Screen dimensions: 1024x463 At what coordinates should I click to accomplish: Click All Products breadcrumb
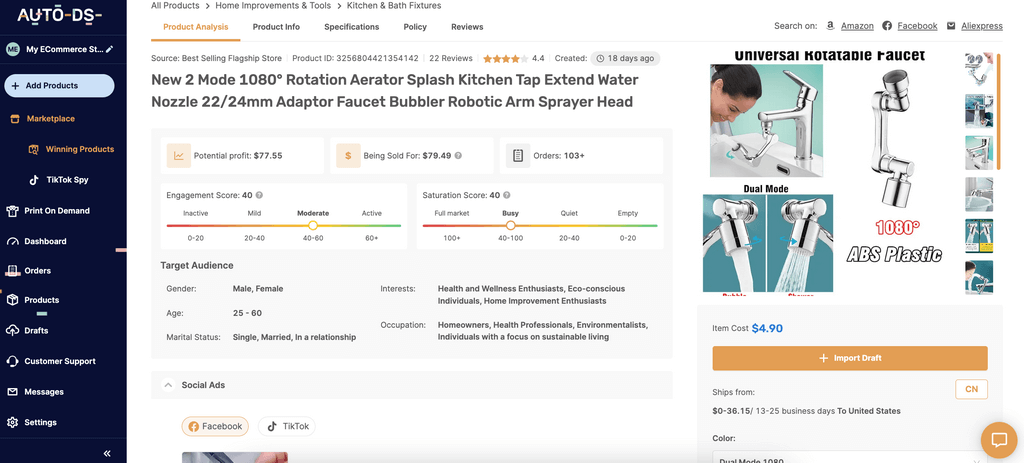175,6
